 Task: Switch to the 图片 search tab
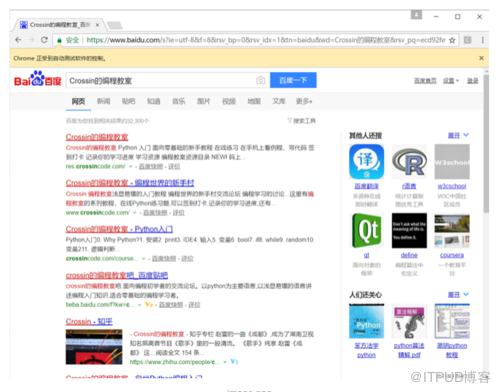[x=204, y=101]
